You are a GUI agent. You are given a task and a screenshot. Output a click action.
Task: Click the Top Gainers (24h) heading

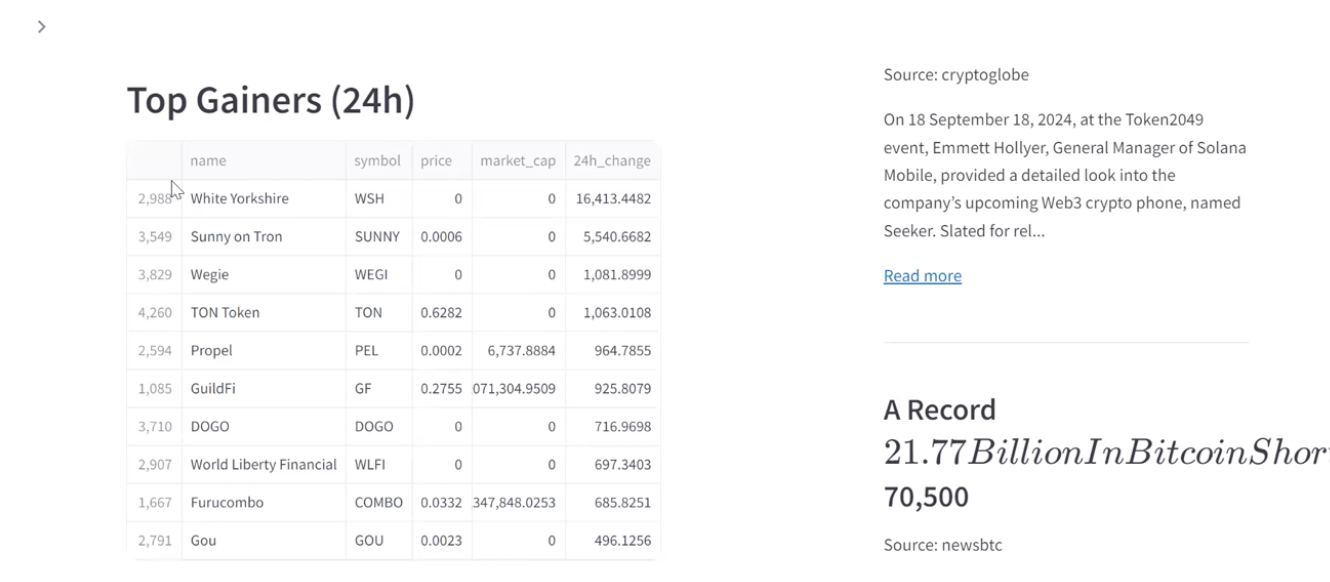pos(270,101)
